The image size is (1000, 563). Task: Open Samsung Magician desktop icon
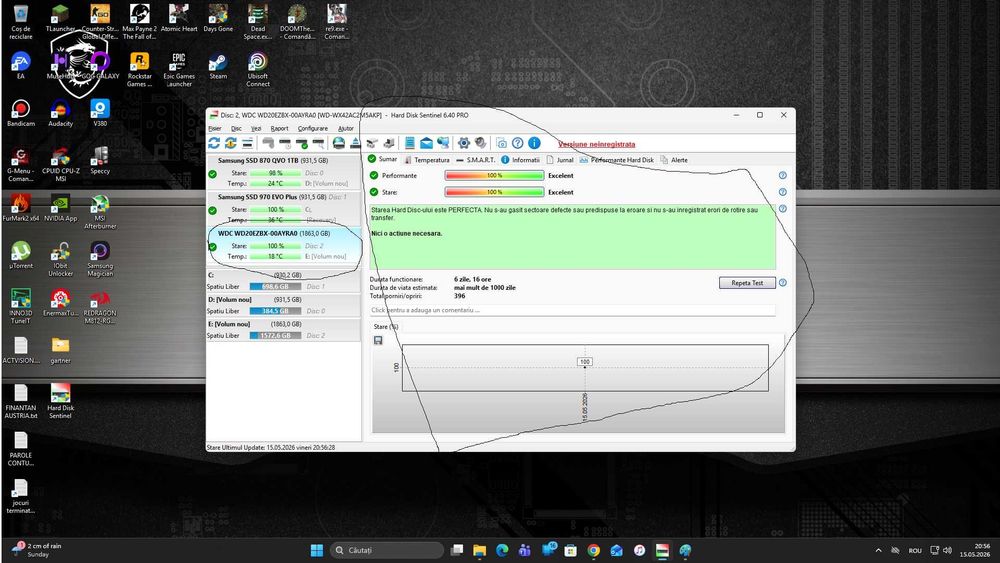[99, 260]
